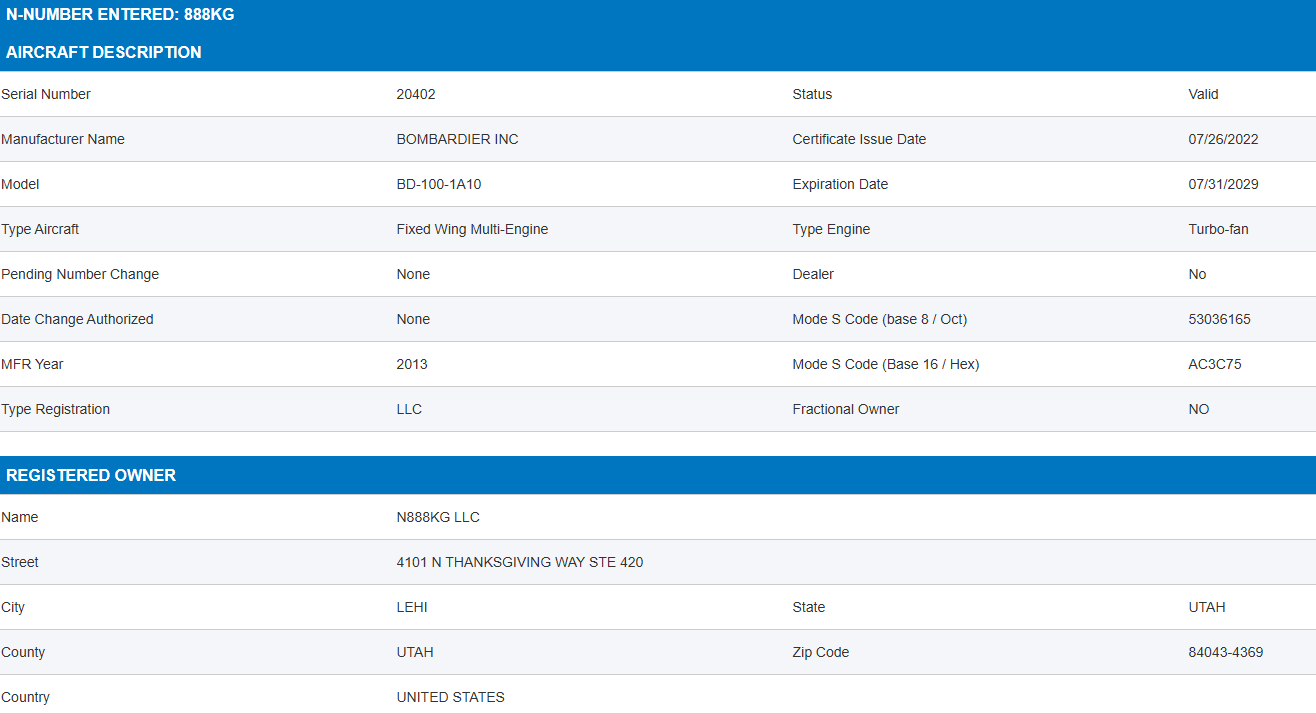The width and height of the screenshot is (1316, 713).
Task: Click the city value LEHI
Action: tap(412, 607)
